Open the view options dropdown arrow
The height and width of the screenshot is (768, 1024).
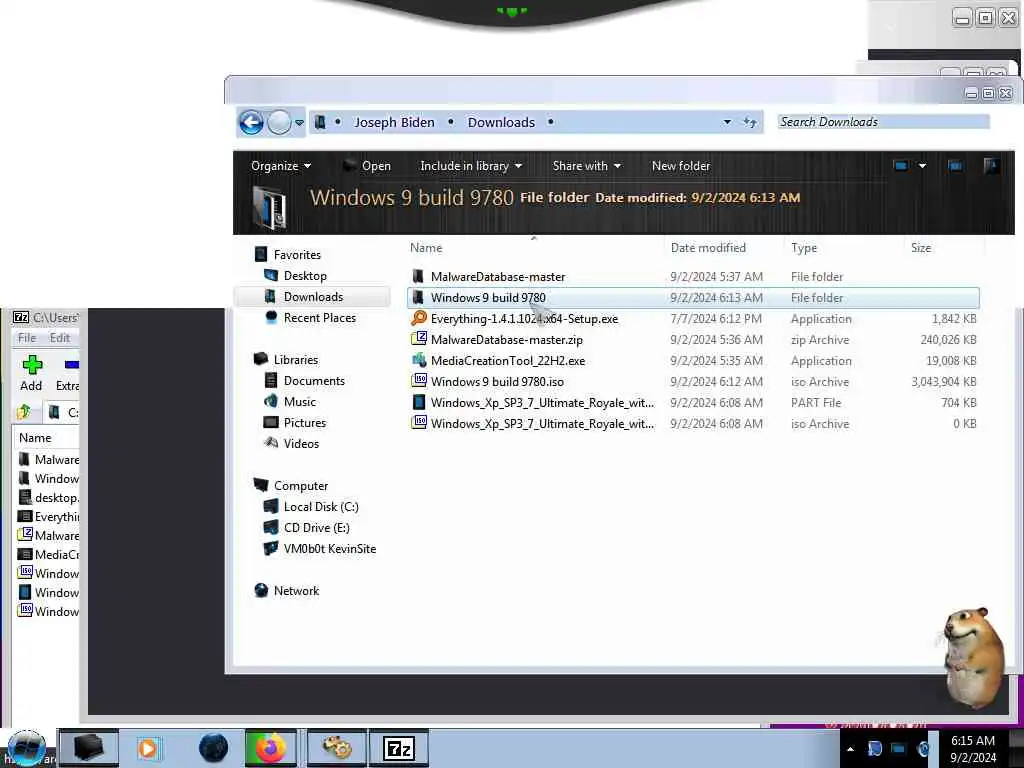[922, 166]
